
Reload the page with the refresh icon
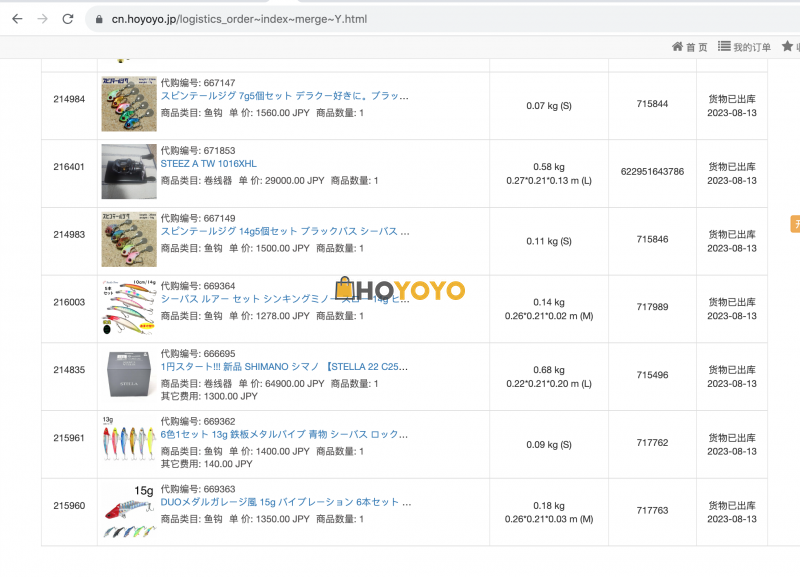[67, 19]
